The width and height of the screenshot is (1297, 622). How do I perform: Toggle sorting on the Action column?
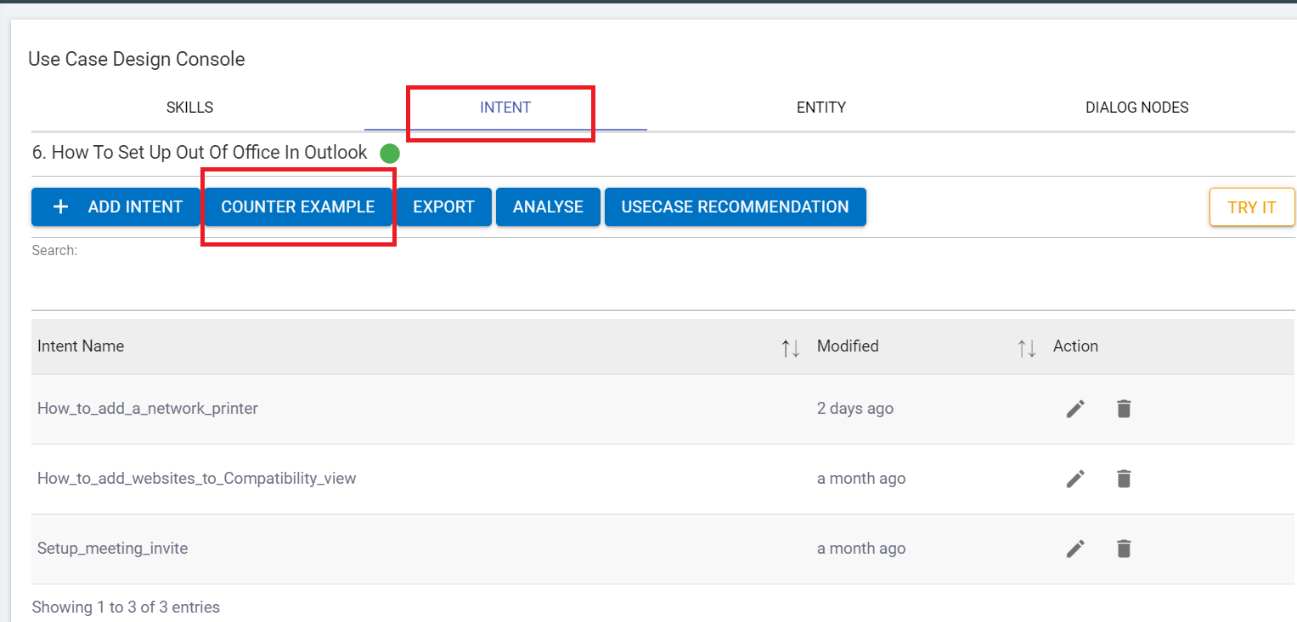[x=1026, y=347]
